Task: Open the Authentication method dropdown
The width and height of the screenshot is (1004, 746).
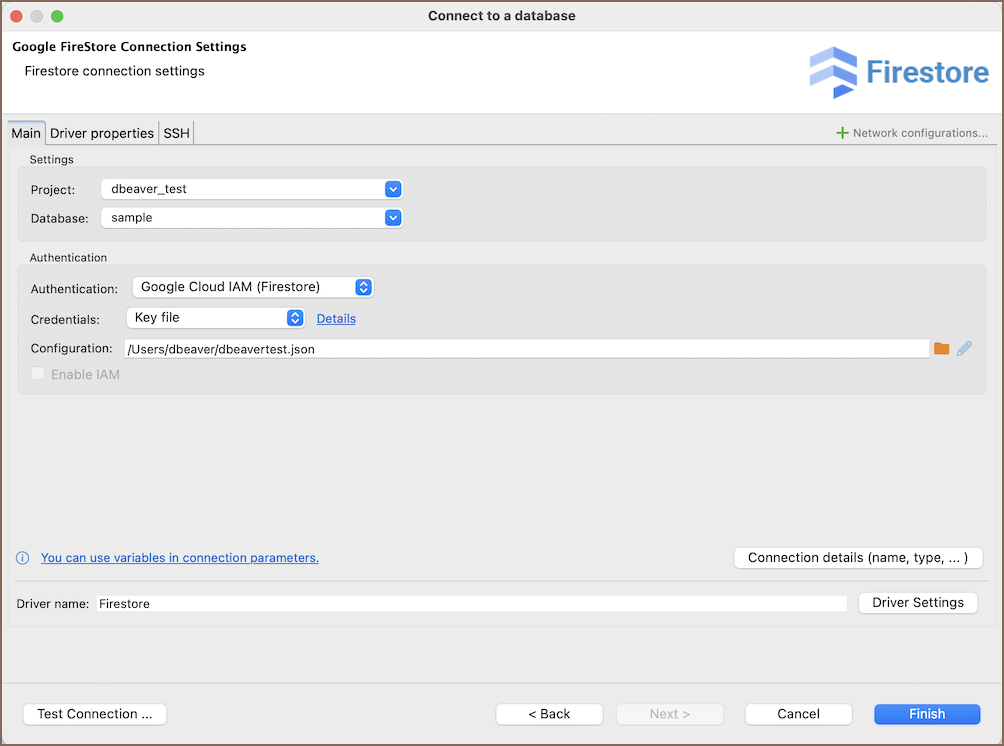Action: pos(364,287)
